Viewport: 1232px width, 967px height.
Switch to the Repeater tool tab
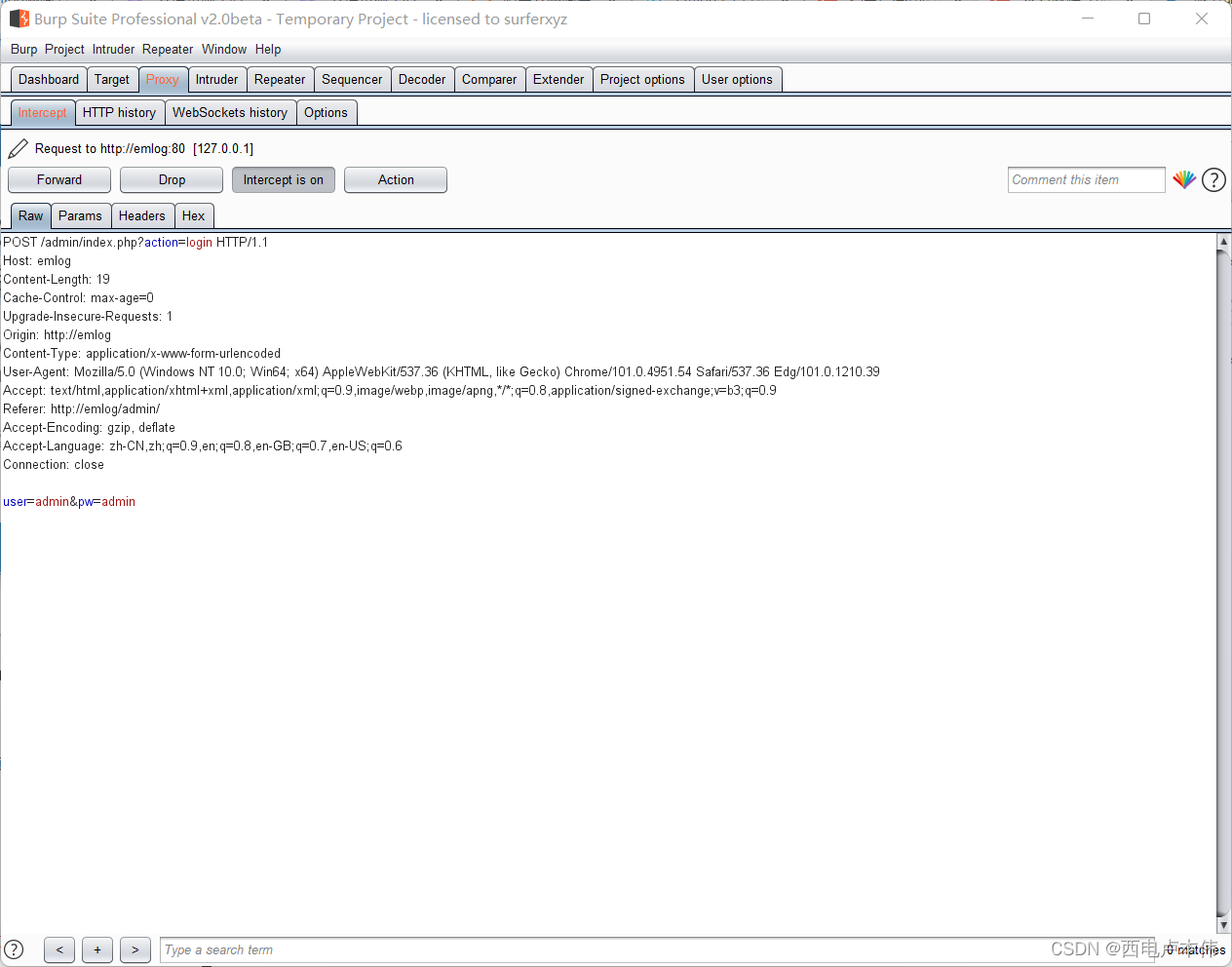pos(280,80)
